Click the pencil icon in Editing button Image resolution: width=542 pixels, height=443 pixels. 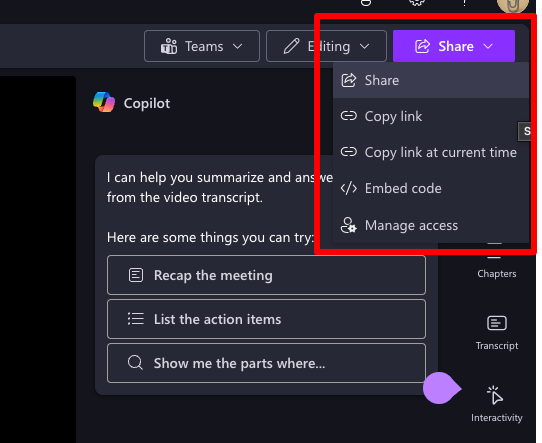pyautogui.click(x=291, y=46)
